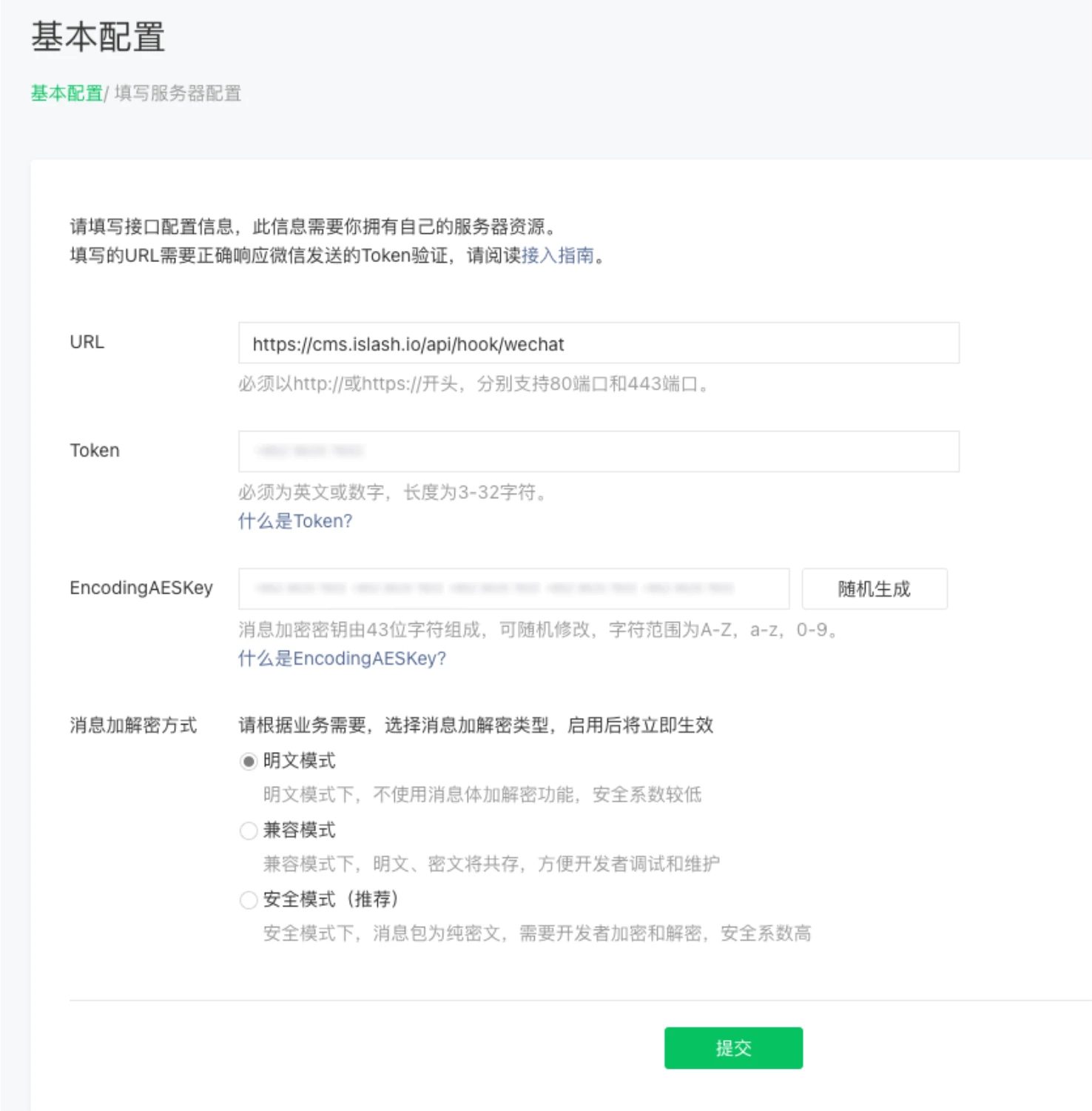Submit the form with 提交 button

click(732, 1047)
